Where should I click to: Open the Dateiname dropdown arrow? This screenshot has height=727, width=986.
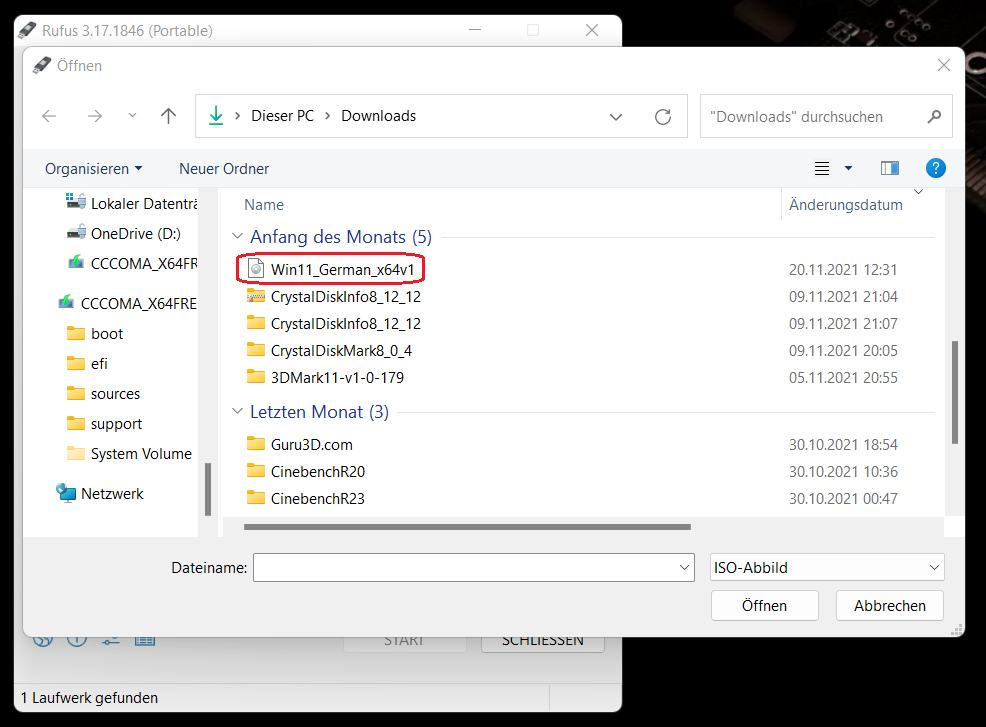(x=685, y=567)
